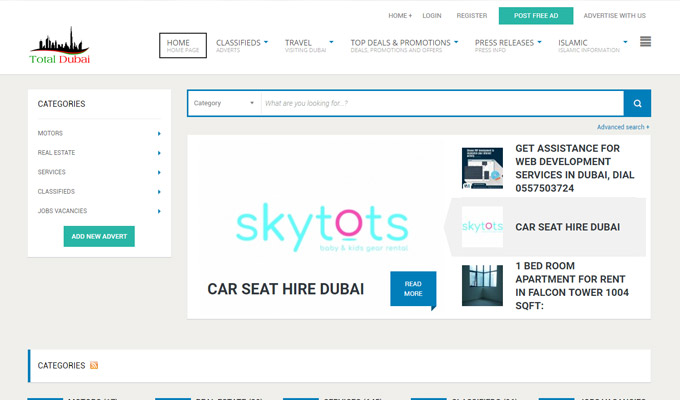This screenshot has width=680, height=400.
Task: Click the Real Estate text in sidebar
Action: (x=56, y=153)
